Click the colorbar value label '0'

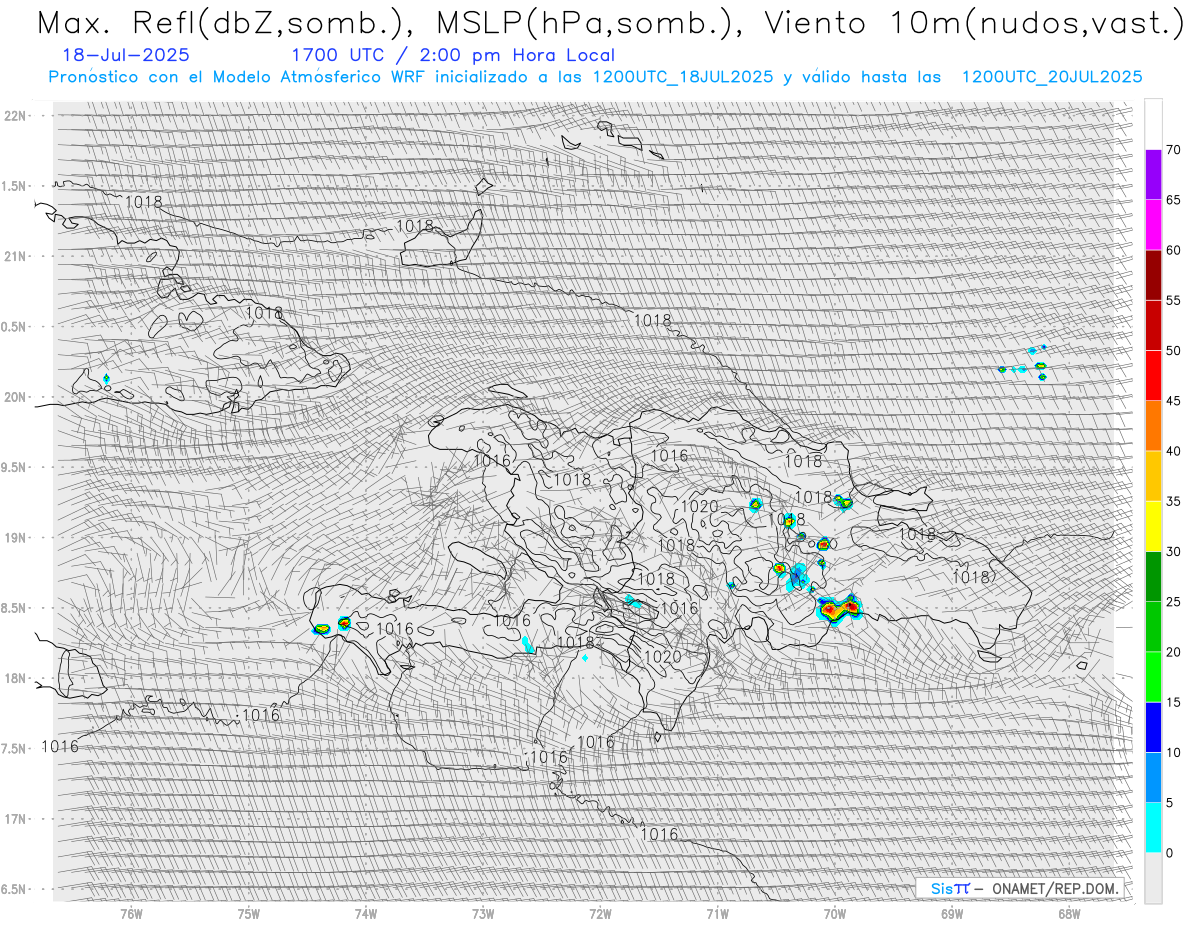pyautogui.click(x=1170, y=853)
